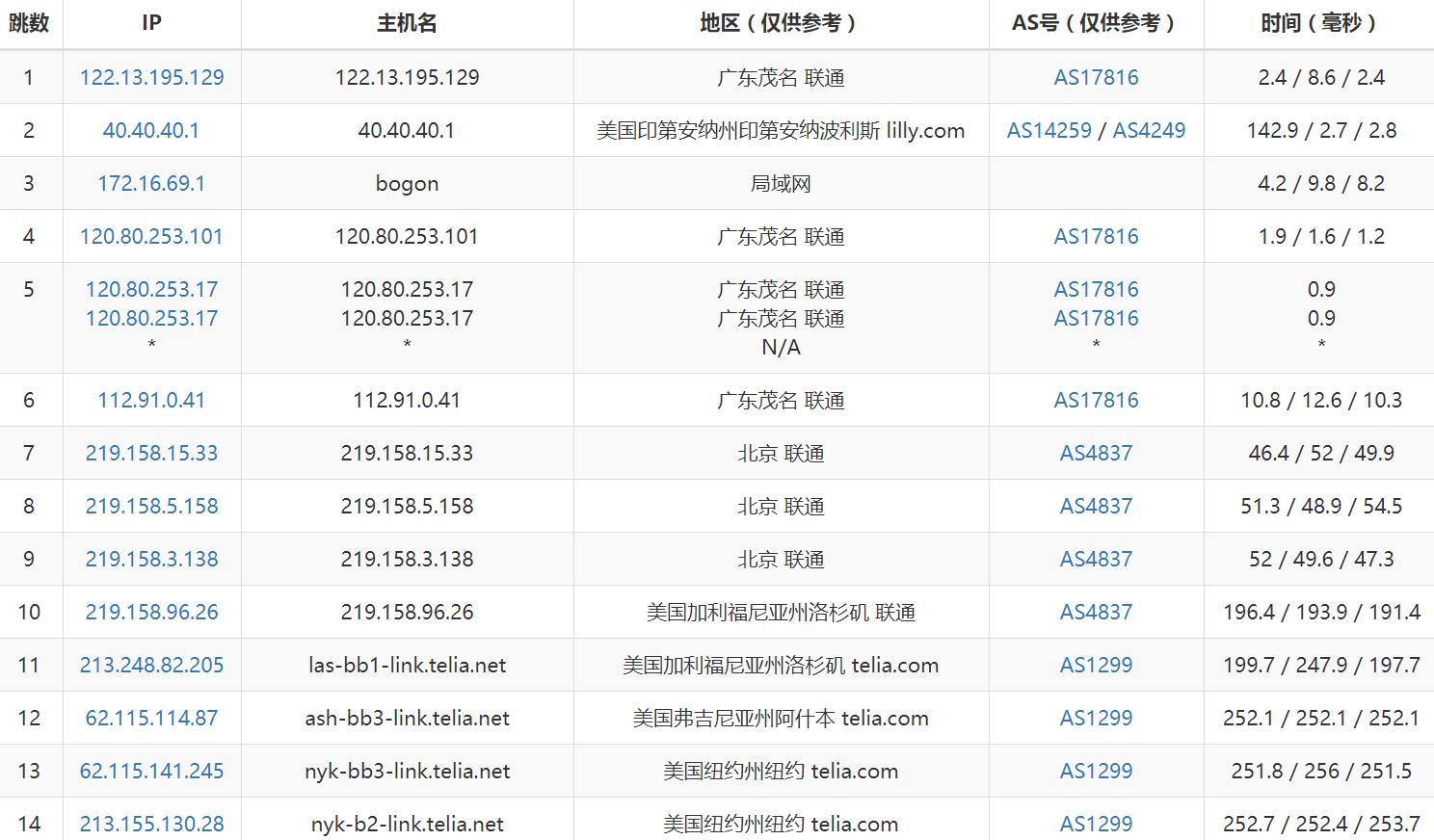The height and width of the screenshot is (840, 1434).
Task: Click the time value 252.1 / 252.1 / 252.1
Action: click(1321, 718)
